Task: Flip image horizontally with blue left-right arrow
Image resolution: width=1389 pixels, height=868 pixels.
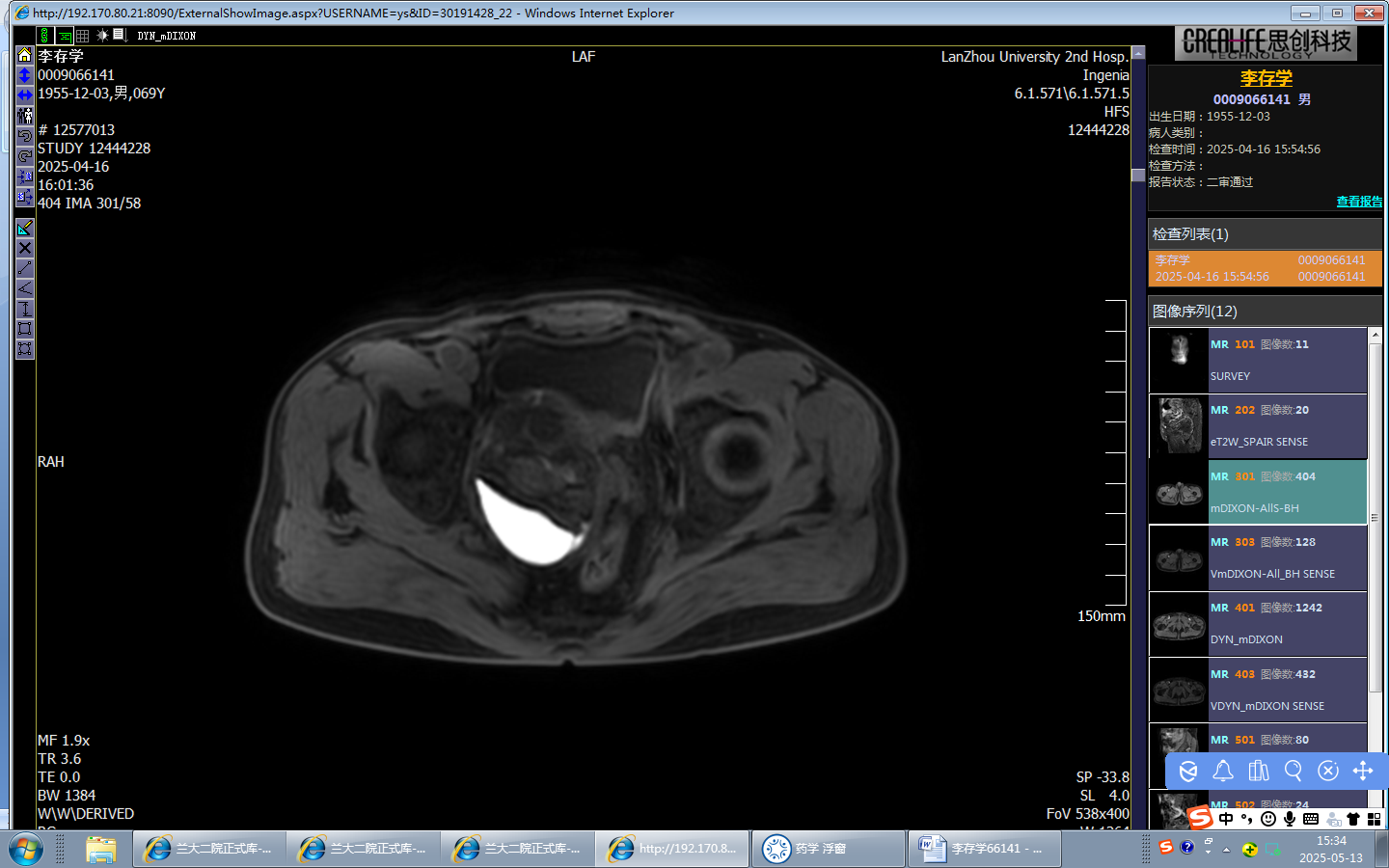Action: pos(25,95)
